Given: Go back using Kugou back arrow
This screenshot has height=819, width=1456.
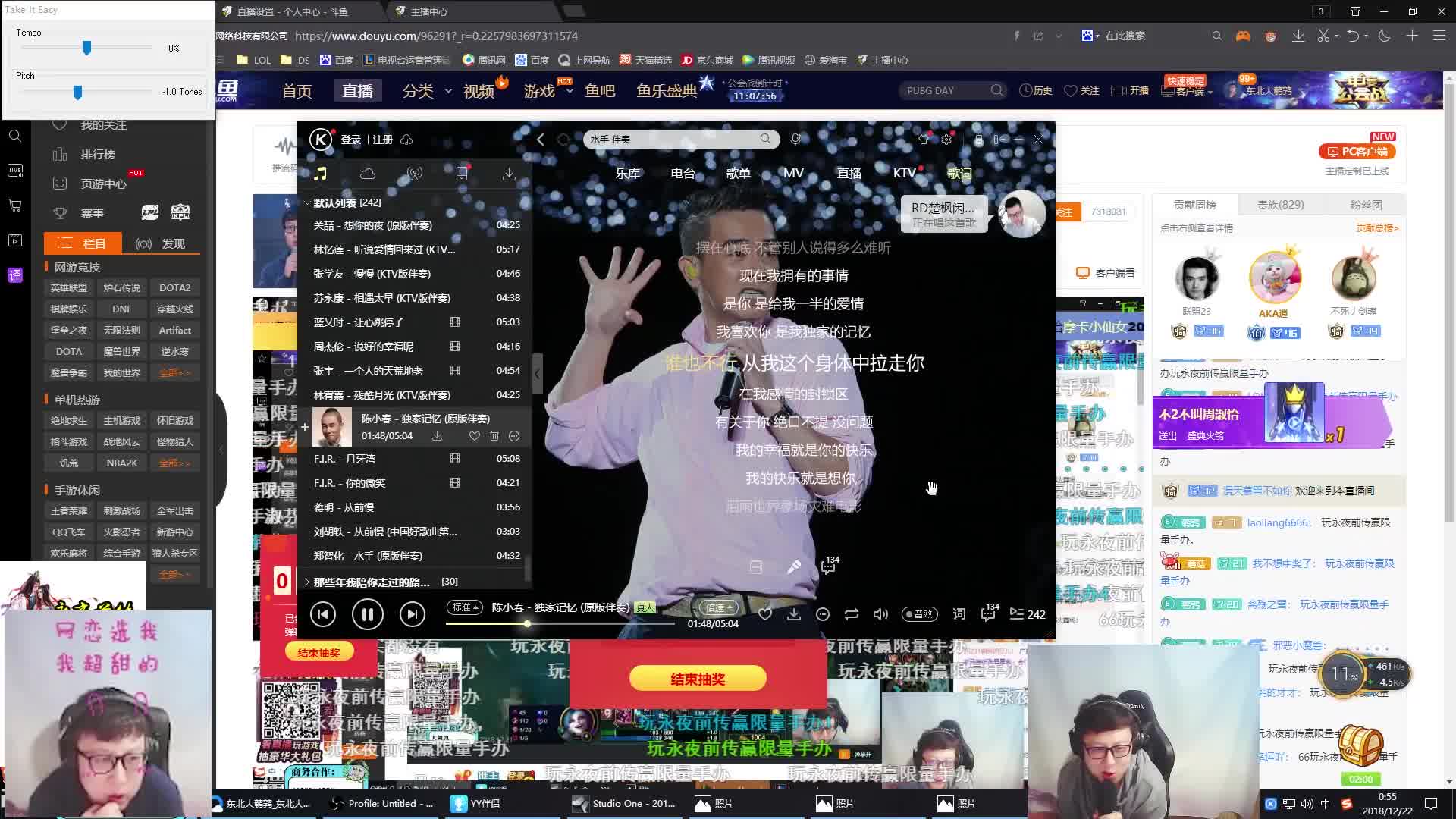Looking at the screenshot, I should tap(540, 140).
